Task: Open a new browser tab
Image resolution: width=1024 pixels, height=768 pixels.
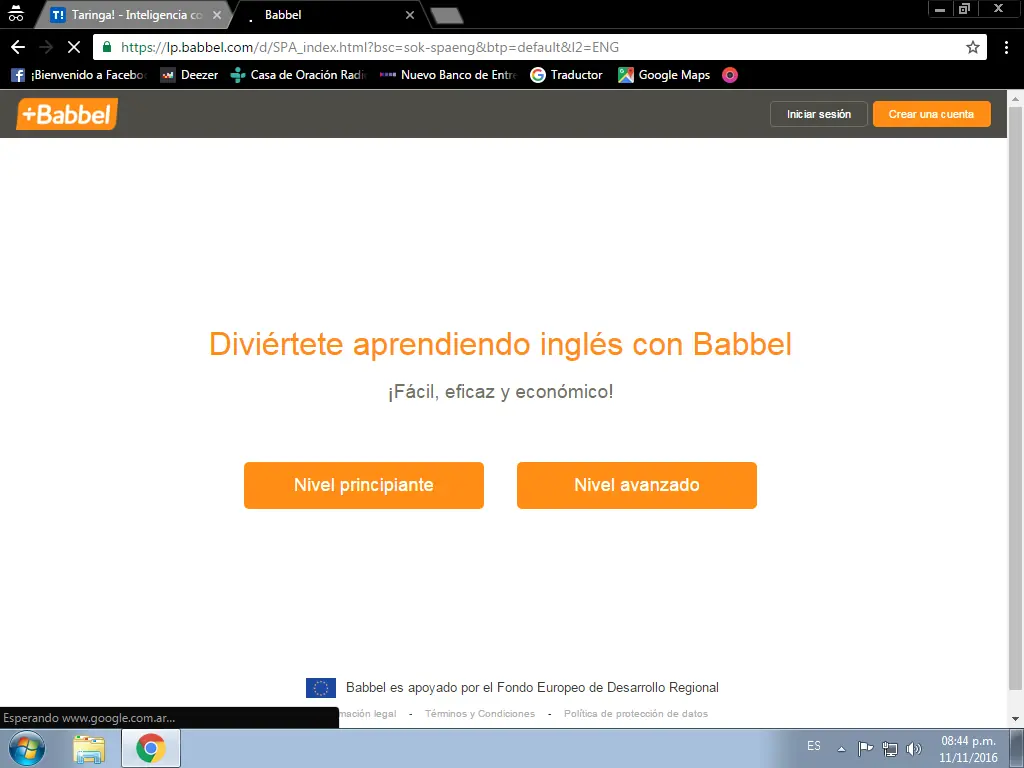Action: (447, 16)
